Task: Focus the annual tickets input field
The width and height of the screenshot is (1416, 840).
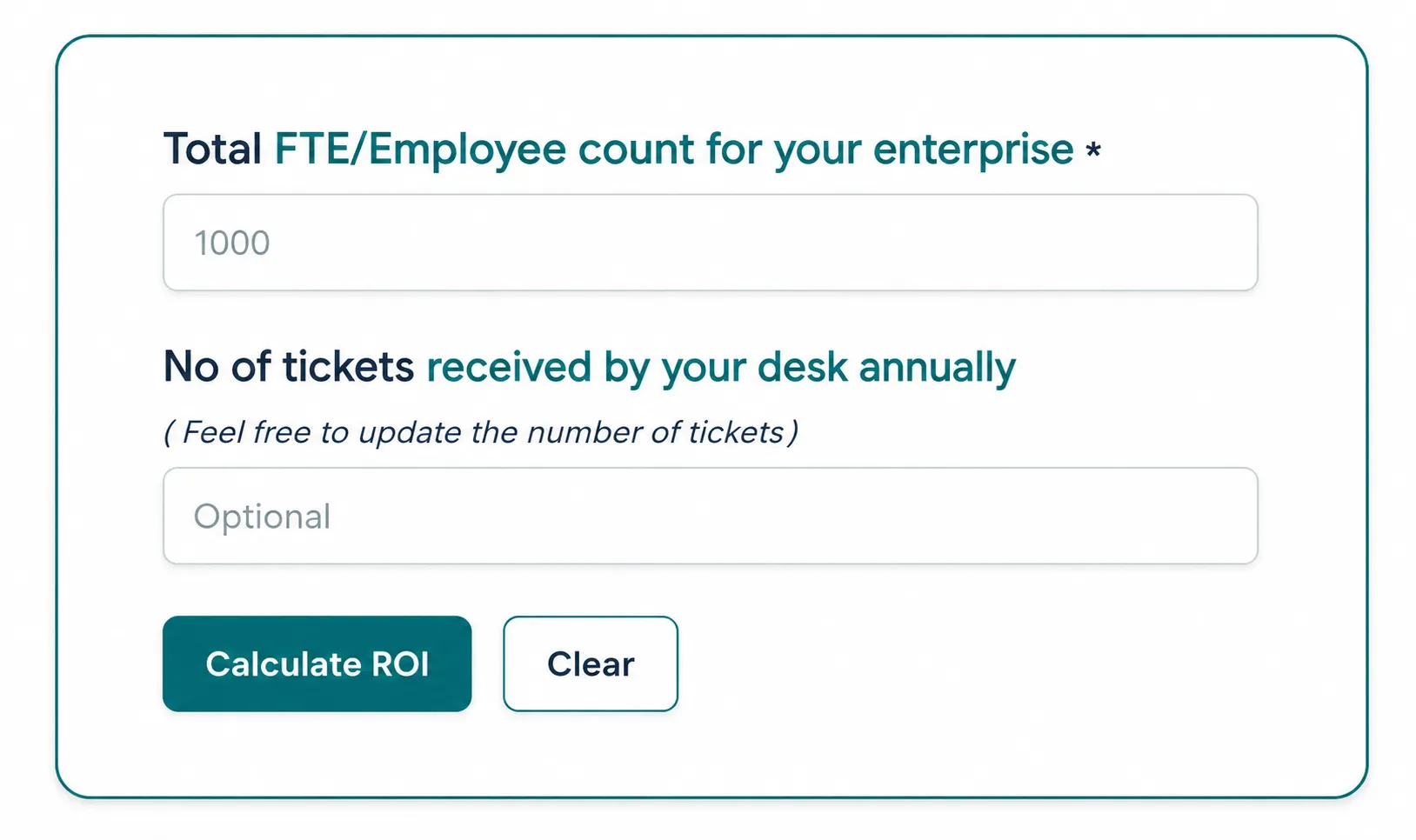Action: (711, 516)
